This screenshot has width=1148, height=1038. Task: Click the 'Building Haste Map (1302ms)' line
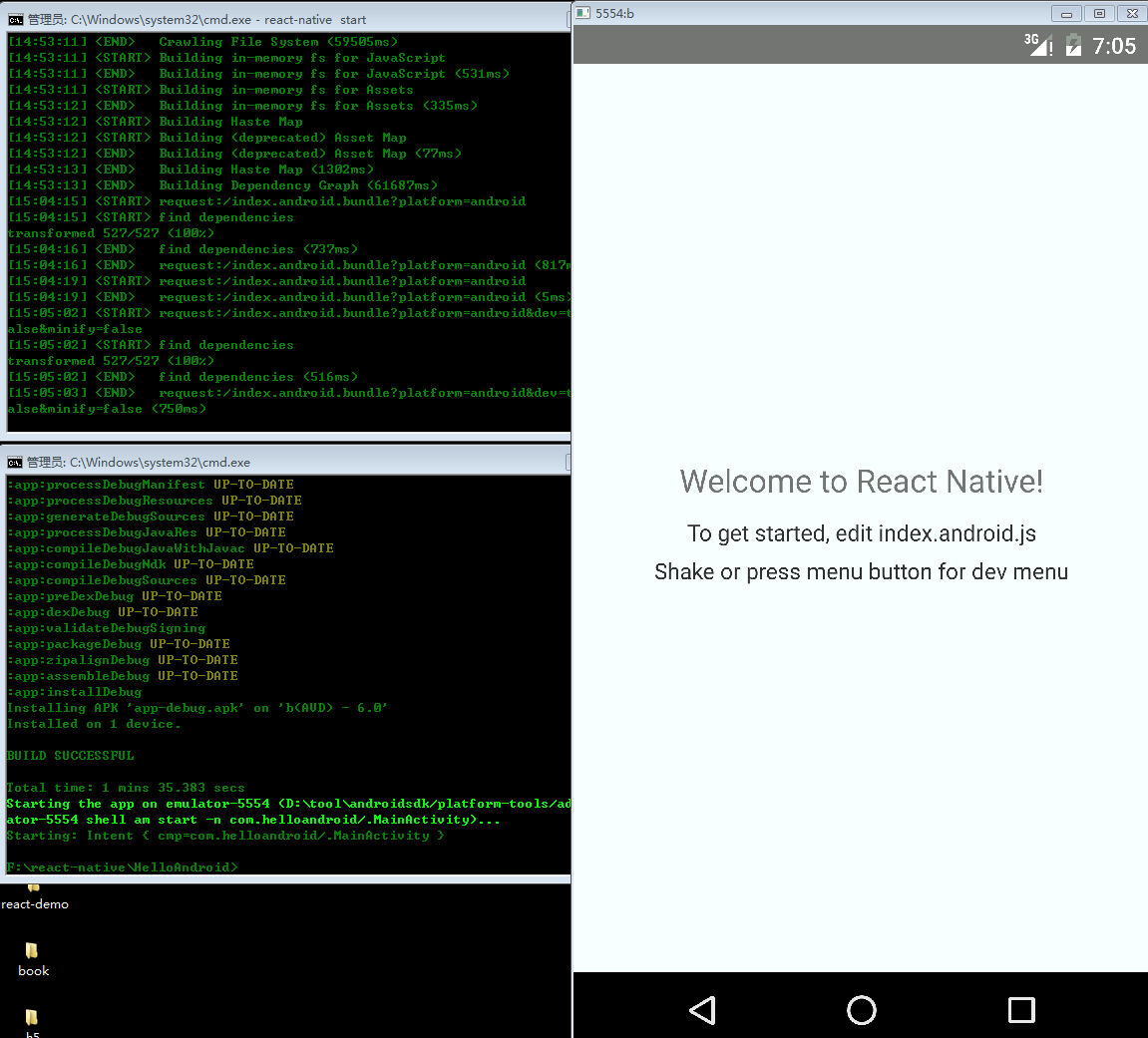pos(191,170)
